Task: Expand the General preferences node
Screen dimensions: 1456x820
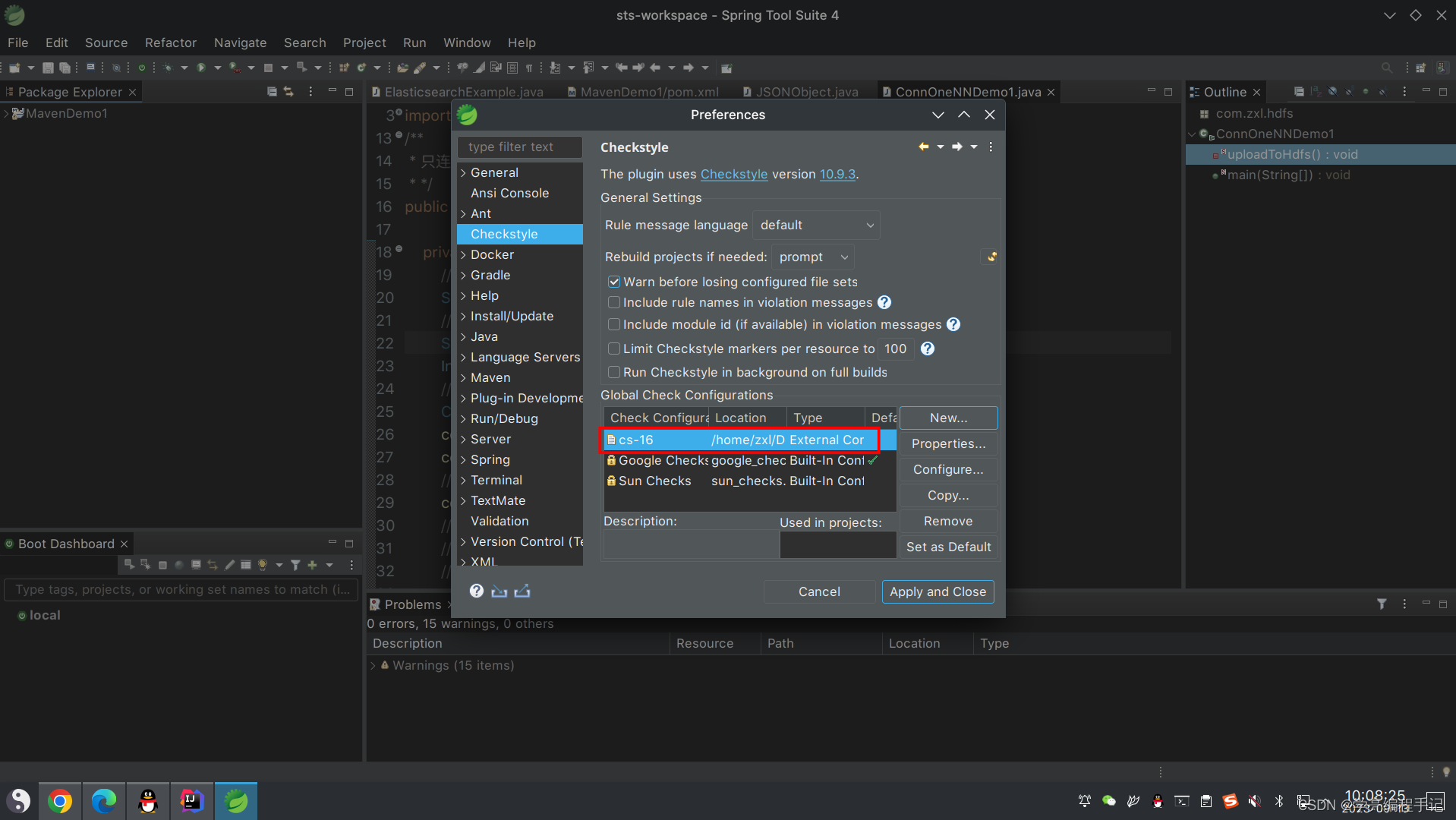Action: click(x=463, y=173)
